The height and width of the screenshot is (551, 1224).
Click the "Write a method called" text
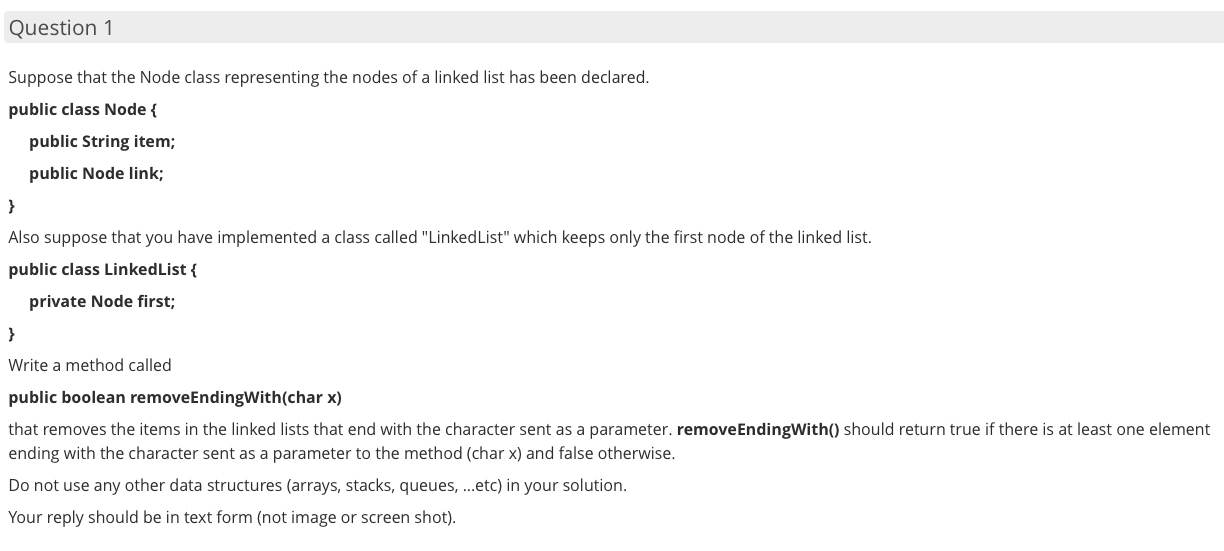click(x=90, y=365)
